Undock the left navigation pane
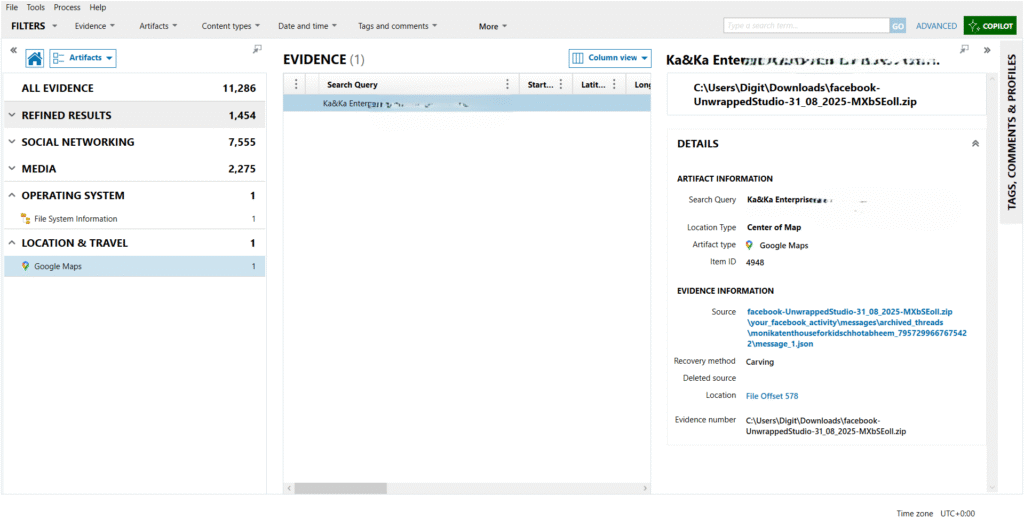This screenshot has height=526, width=1024. pyautogui.click(x=257, y=49)
